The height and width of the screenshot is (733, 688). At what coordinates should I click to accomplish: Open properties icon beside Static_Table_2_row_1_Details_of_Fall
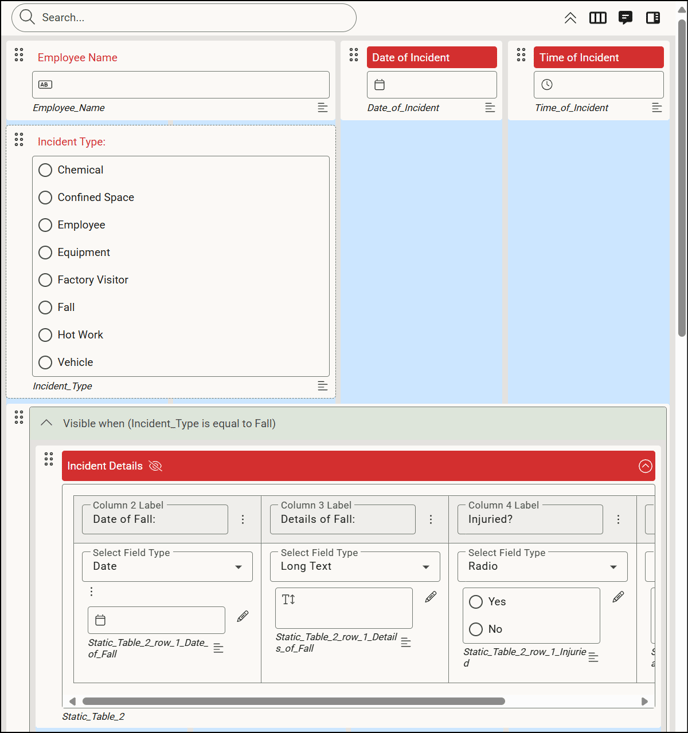pyautogui.click(x=406, y=642)
